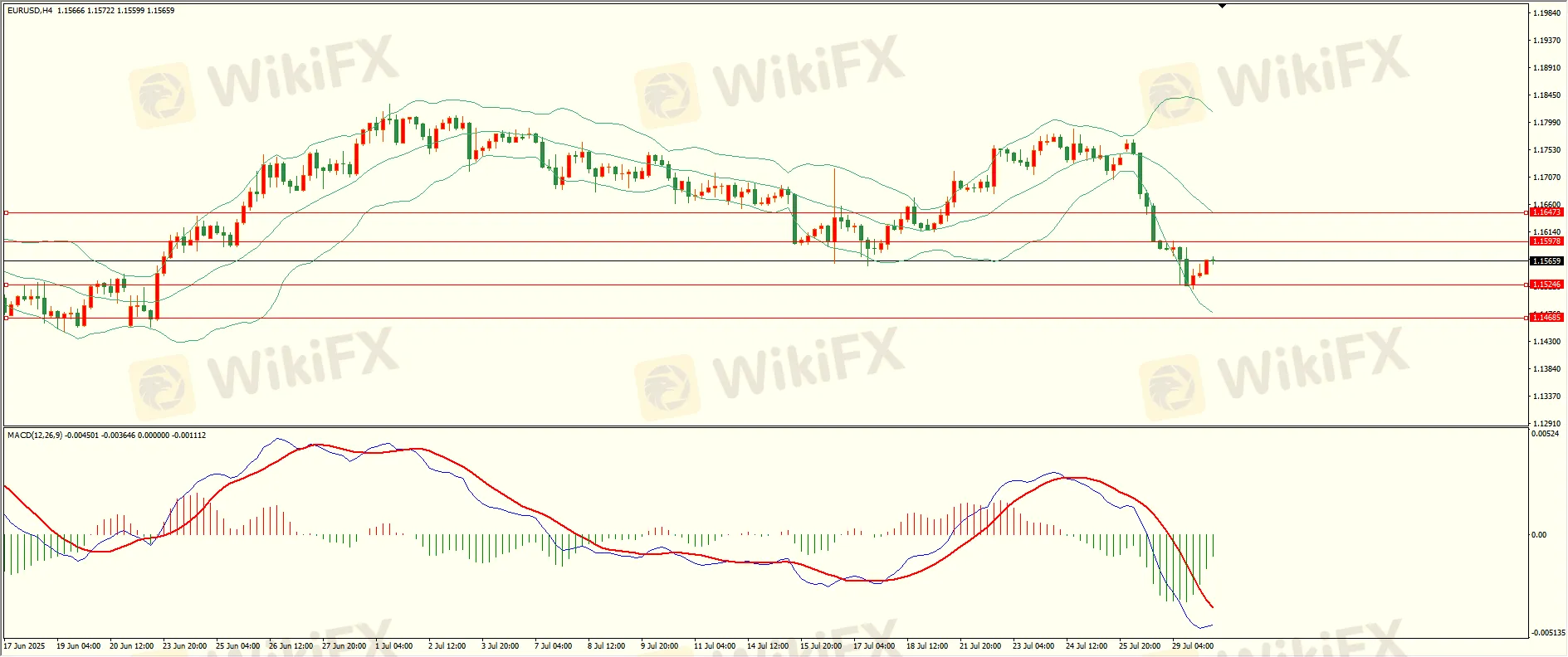
Task: Click the MACD scale value -0.005135
Action: coord(1548,633)
